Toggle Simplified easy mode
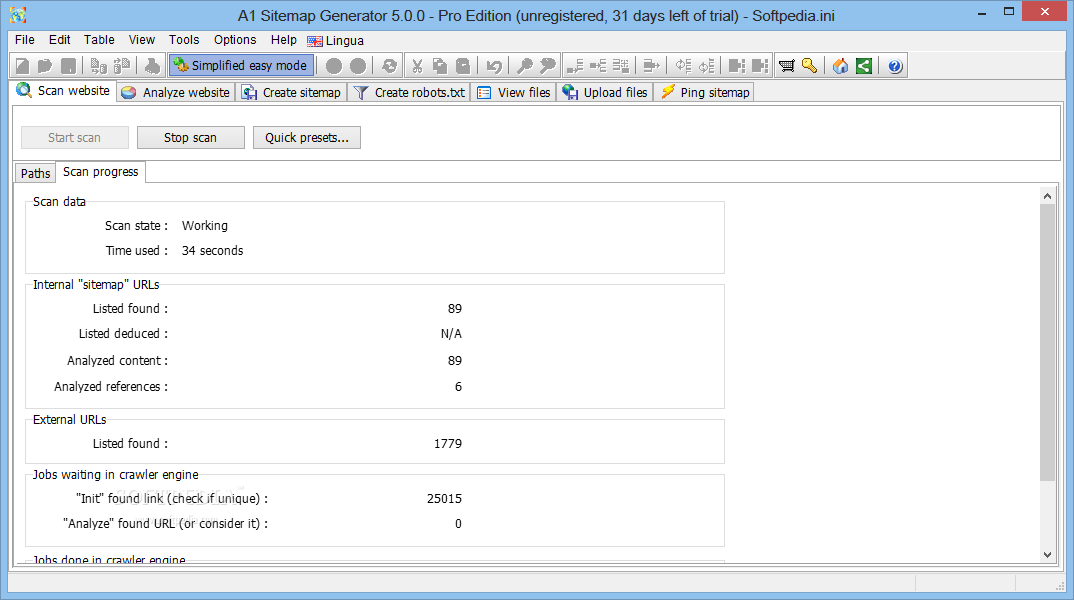 [241, 66]
